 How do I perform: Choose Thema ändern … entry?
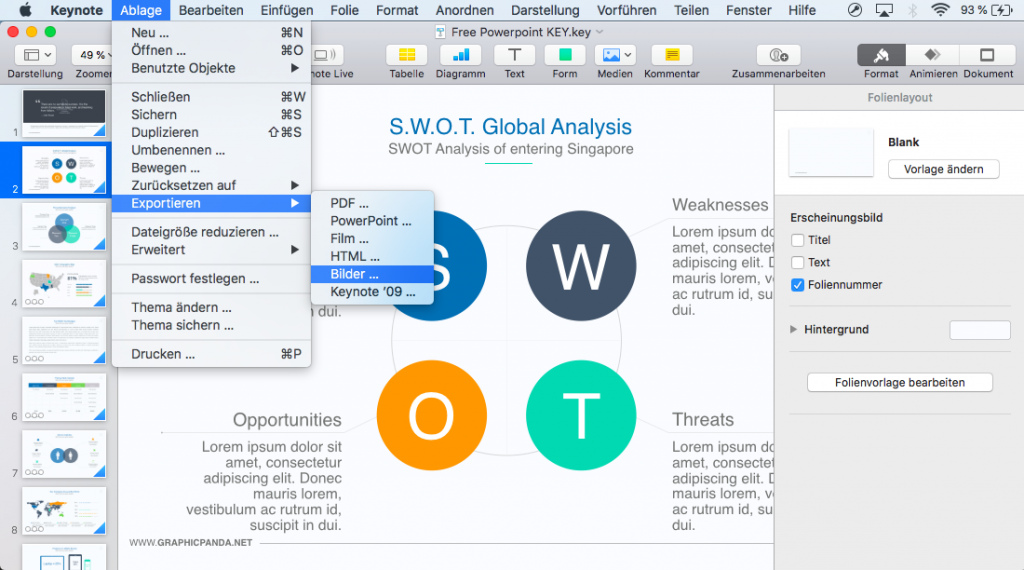pyautogui.click(x=212, y=307)
